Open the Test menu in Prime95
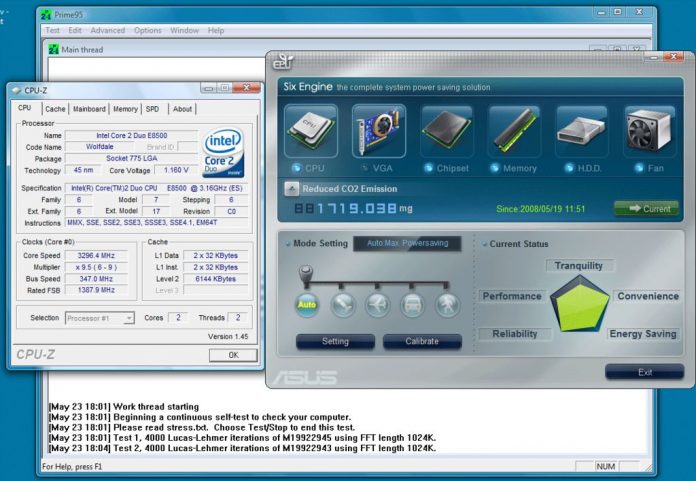Screen dimensions: 696x481 [52, 30]
